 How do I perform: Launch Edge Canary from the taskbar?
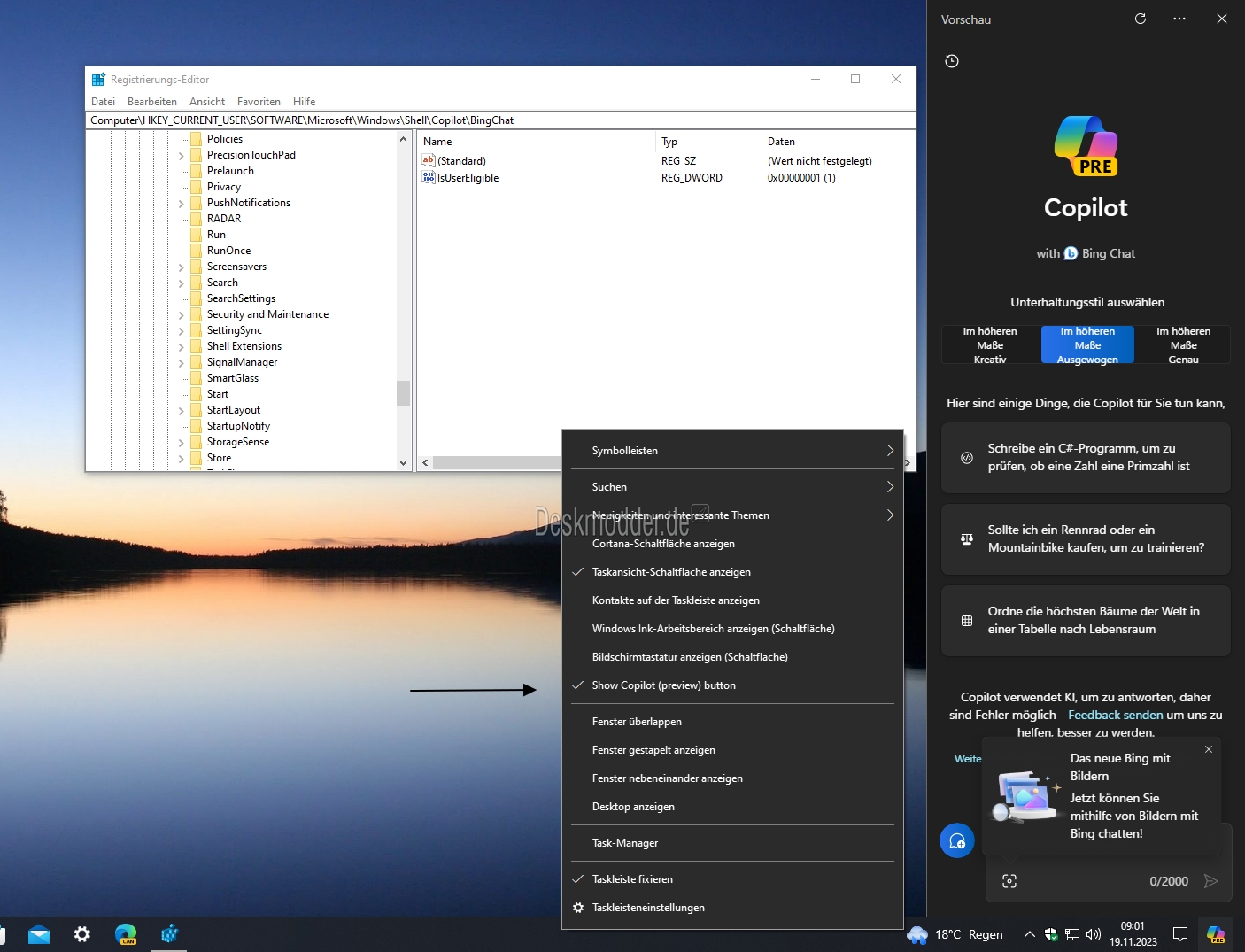(126, 934)
